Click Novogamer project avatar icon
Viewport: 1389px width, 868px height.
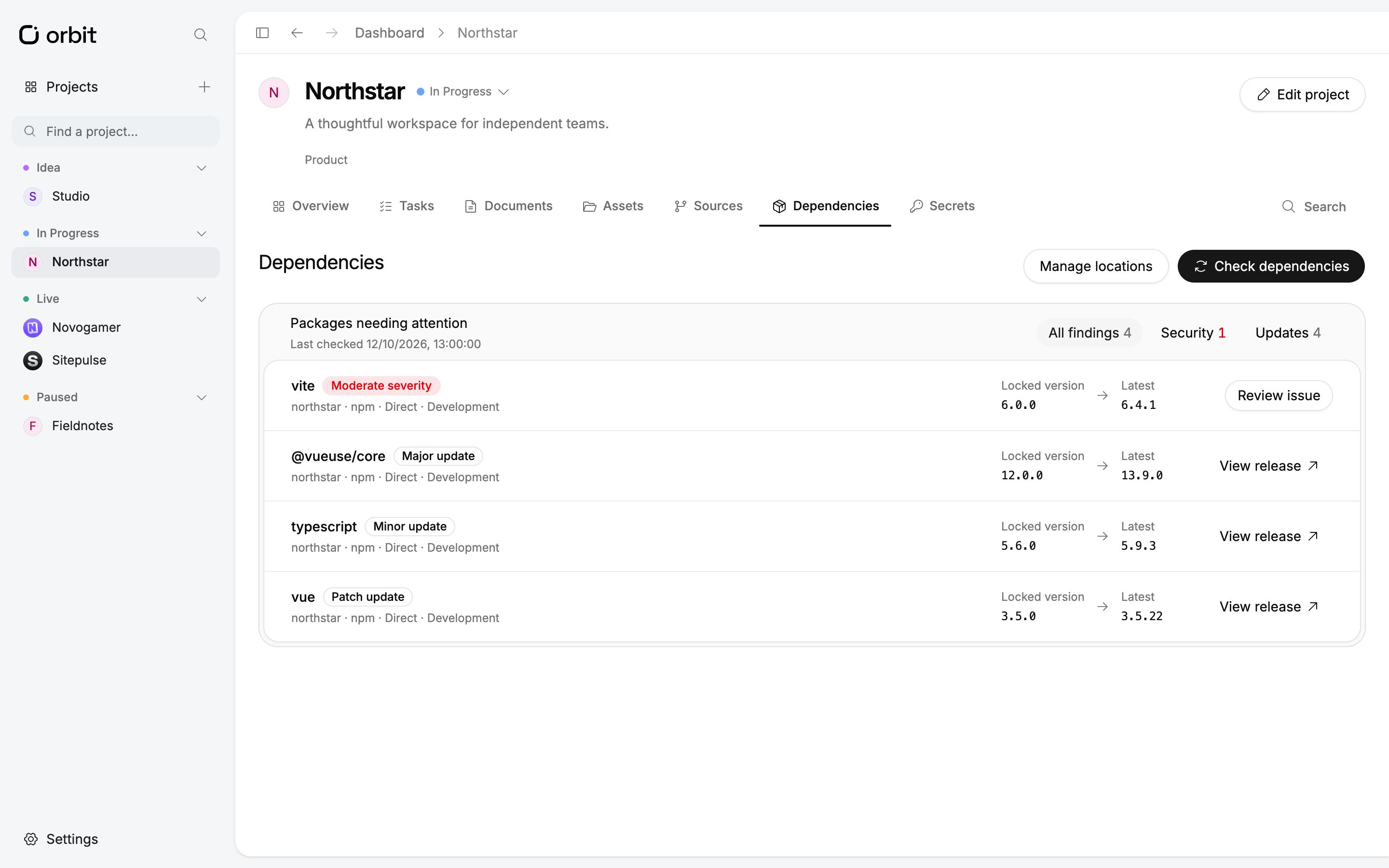33,327
